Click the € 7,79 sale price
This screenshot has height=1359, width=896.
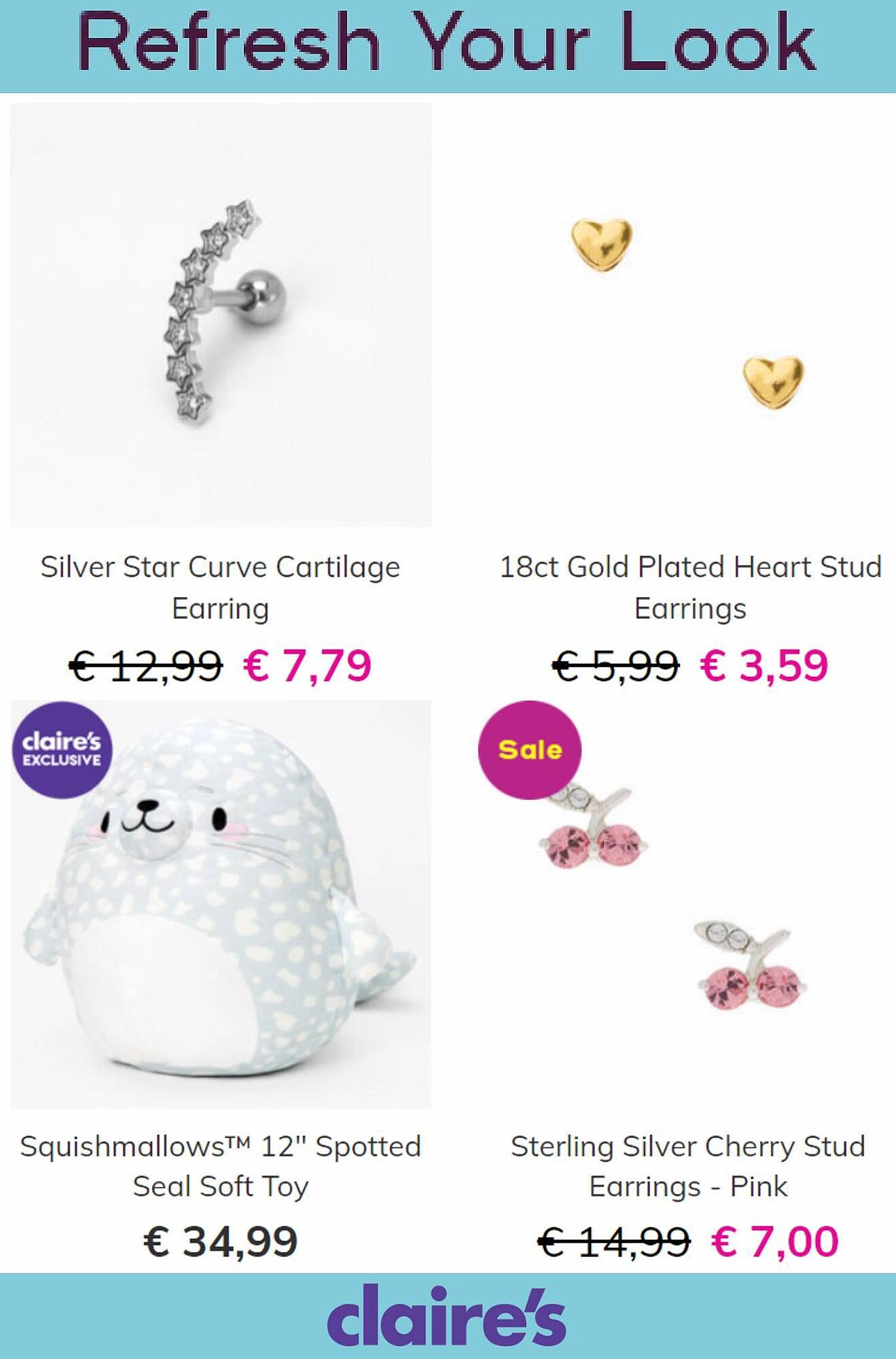tap(307, 665)
